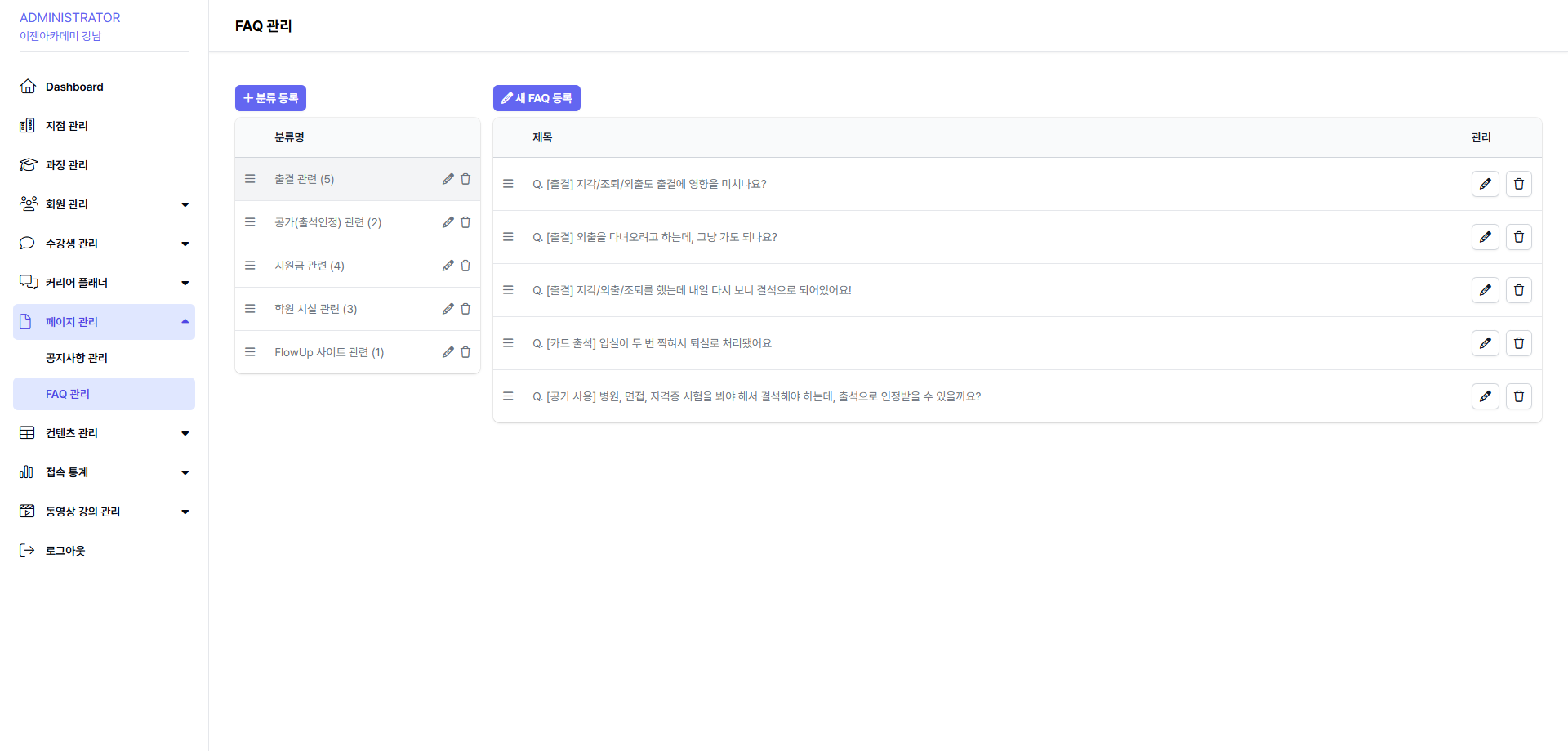Click the Dashboard home icon
Image resolution: width=1568 pixels, height=751 pixels.
28,87
